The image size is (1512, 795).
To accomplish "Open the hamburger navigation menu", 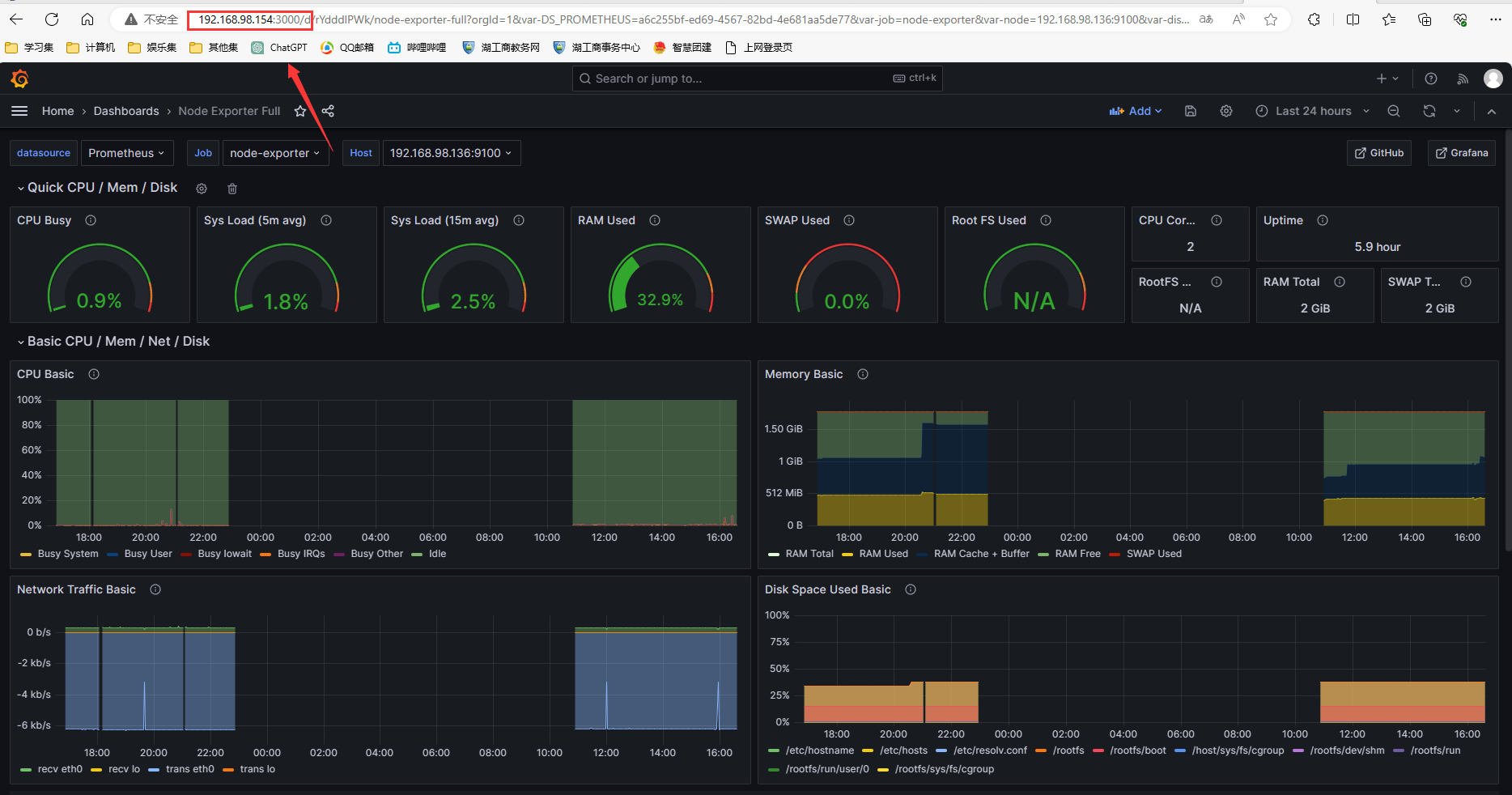I will tap(19, 111).
